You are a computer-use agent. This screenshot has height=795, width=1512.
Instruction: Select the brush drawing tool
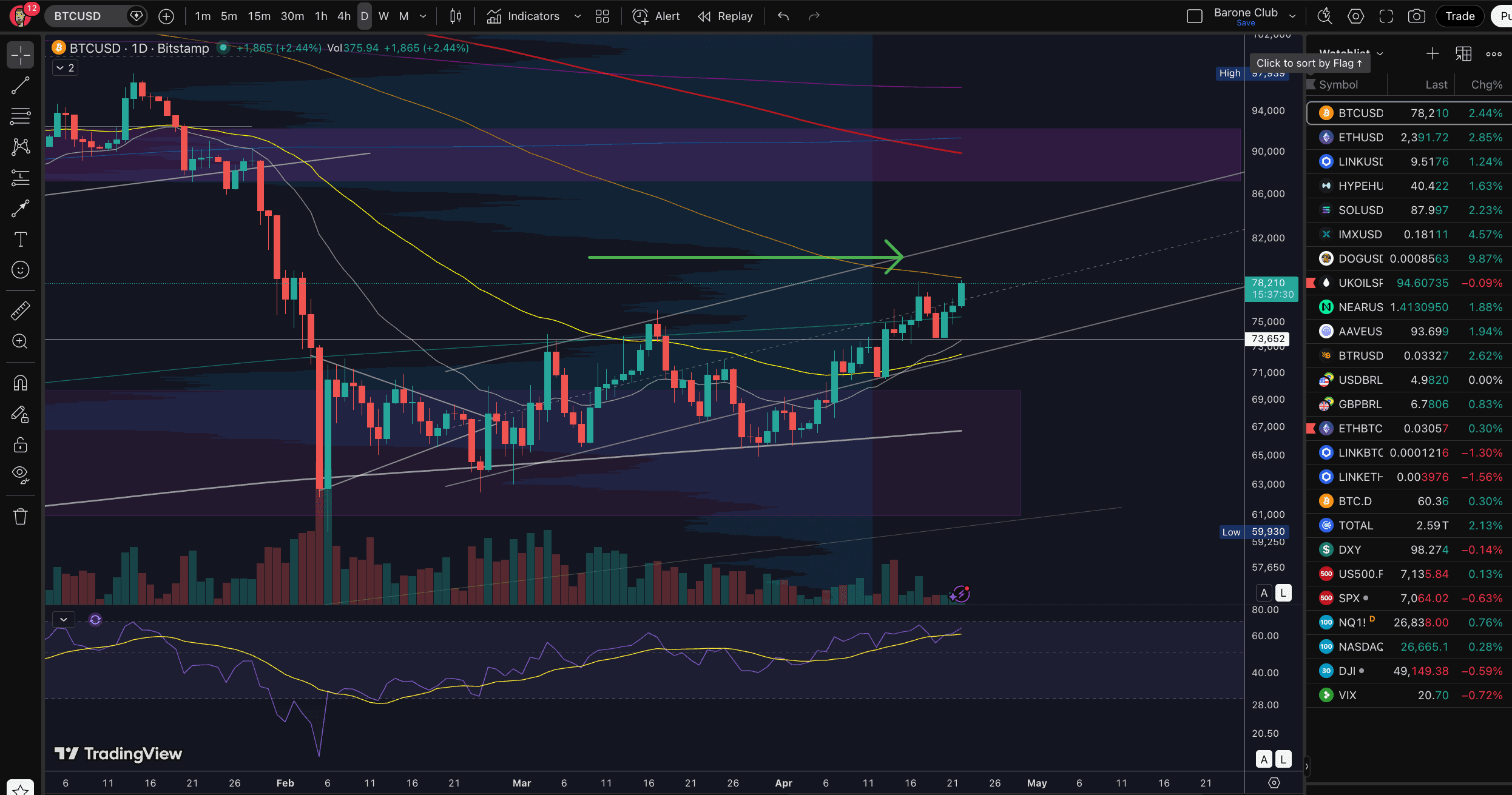coord(20,209)
